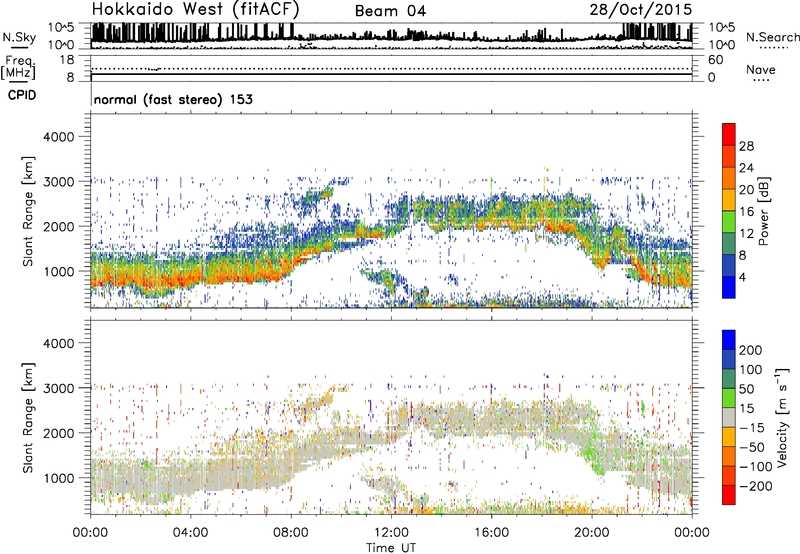Click 'Slant Range [km]' label of velocity panel

pyautogui.click(x=28, y=418)
